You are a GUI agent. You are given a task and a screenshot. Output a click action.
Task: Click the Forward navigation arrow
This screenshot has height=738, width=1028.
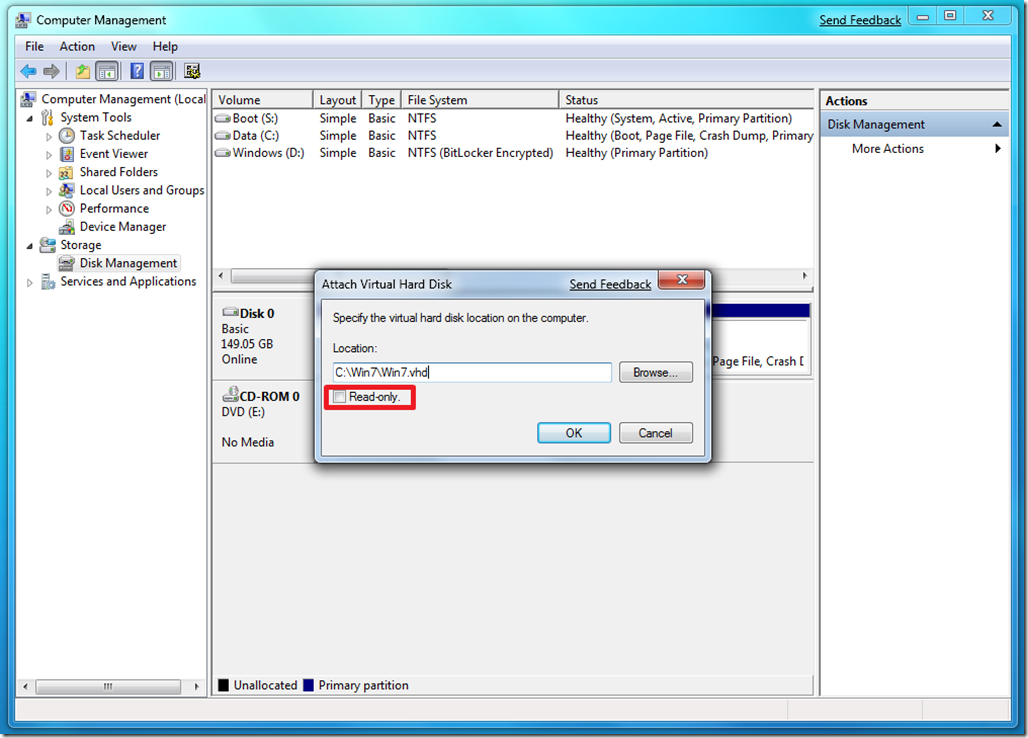point(52,70)
